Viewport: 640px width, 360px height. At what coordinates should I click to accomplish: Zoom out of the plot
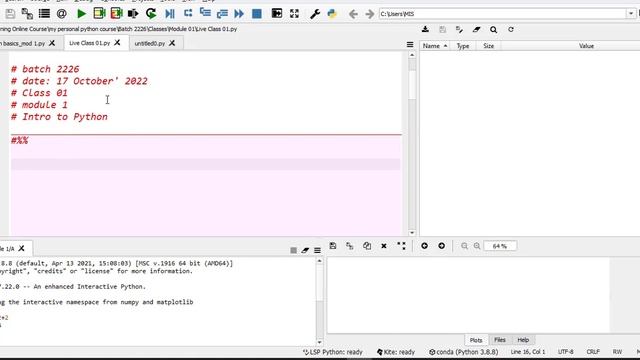[464, 246]
